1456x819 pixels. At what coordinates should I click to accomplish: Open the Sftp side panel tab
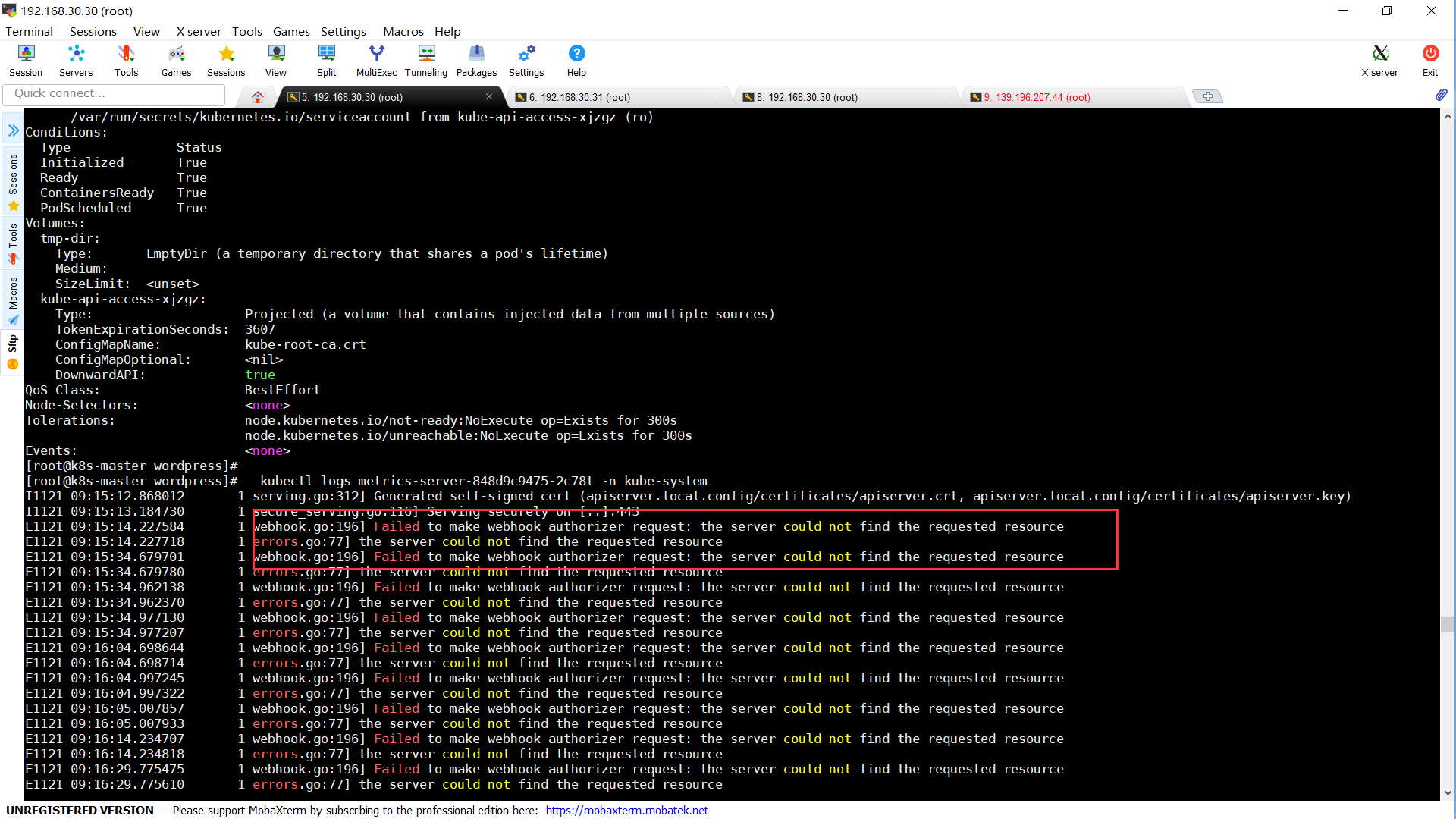point(13,353)
